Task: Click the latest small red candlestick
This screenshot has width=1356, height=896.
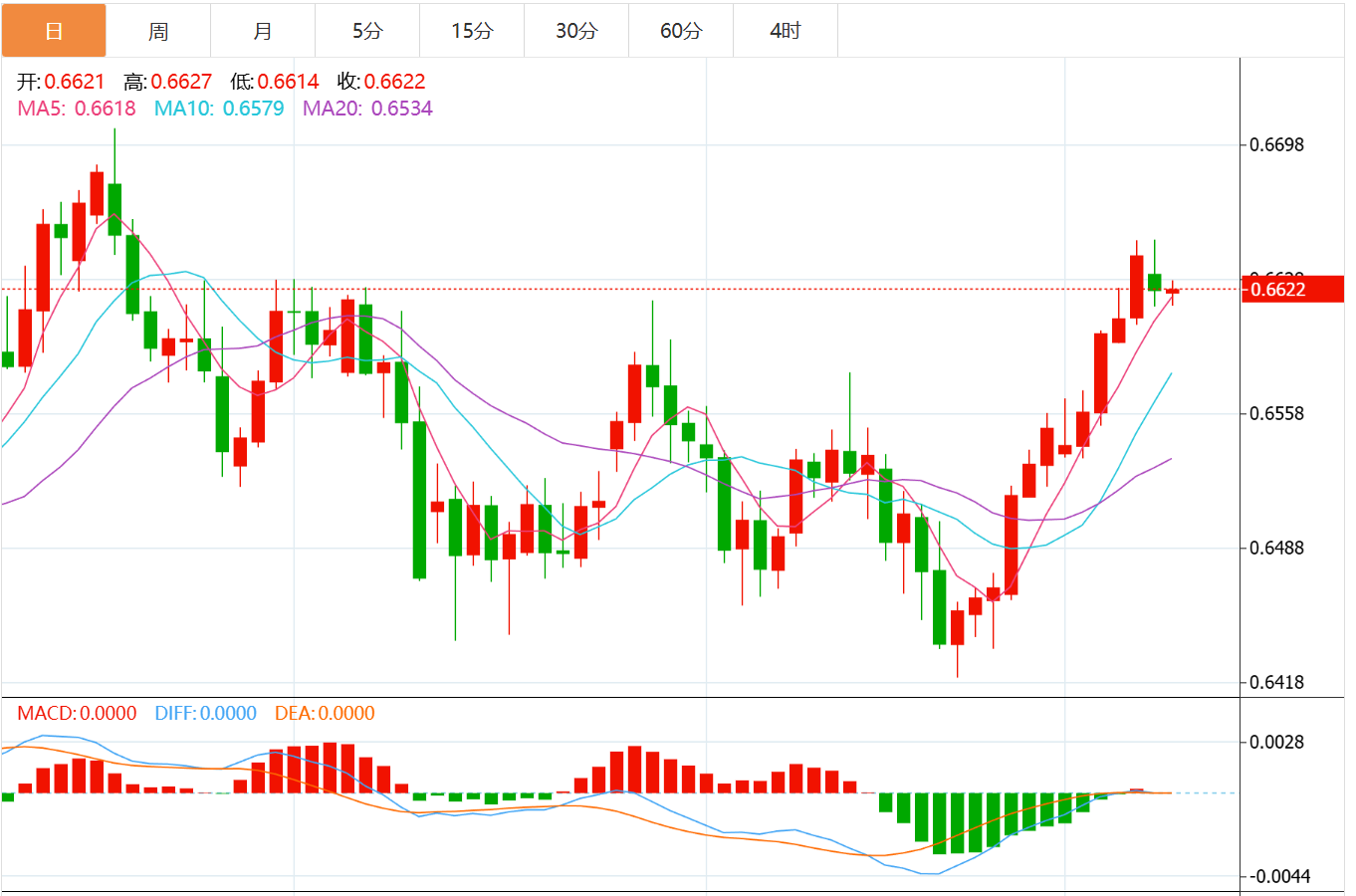Action: (1173, 291)
